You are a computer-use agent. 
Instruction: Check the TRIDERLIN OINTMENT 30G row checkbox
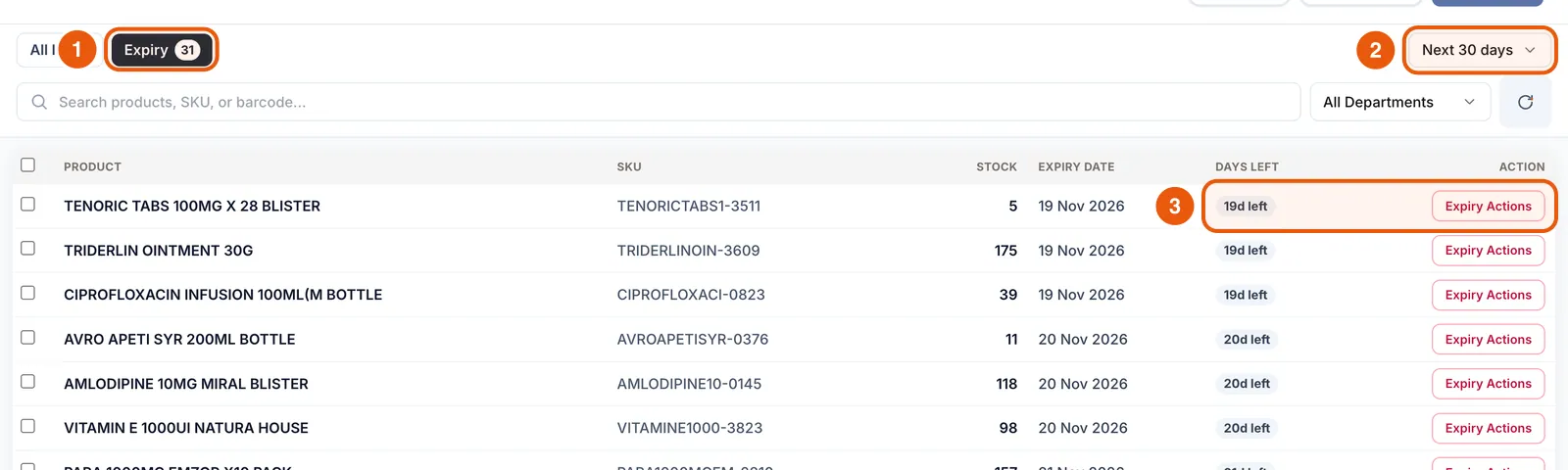27,249
